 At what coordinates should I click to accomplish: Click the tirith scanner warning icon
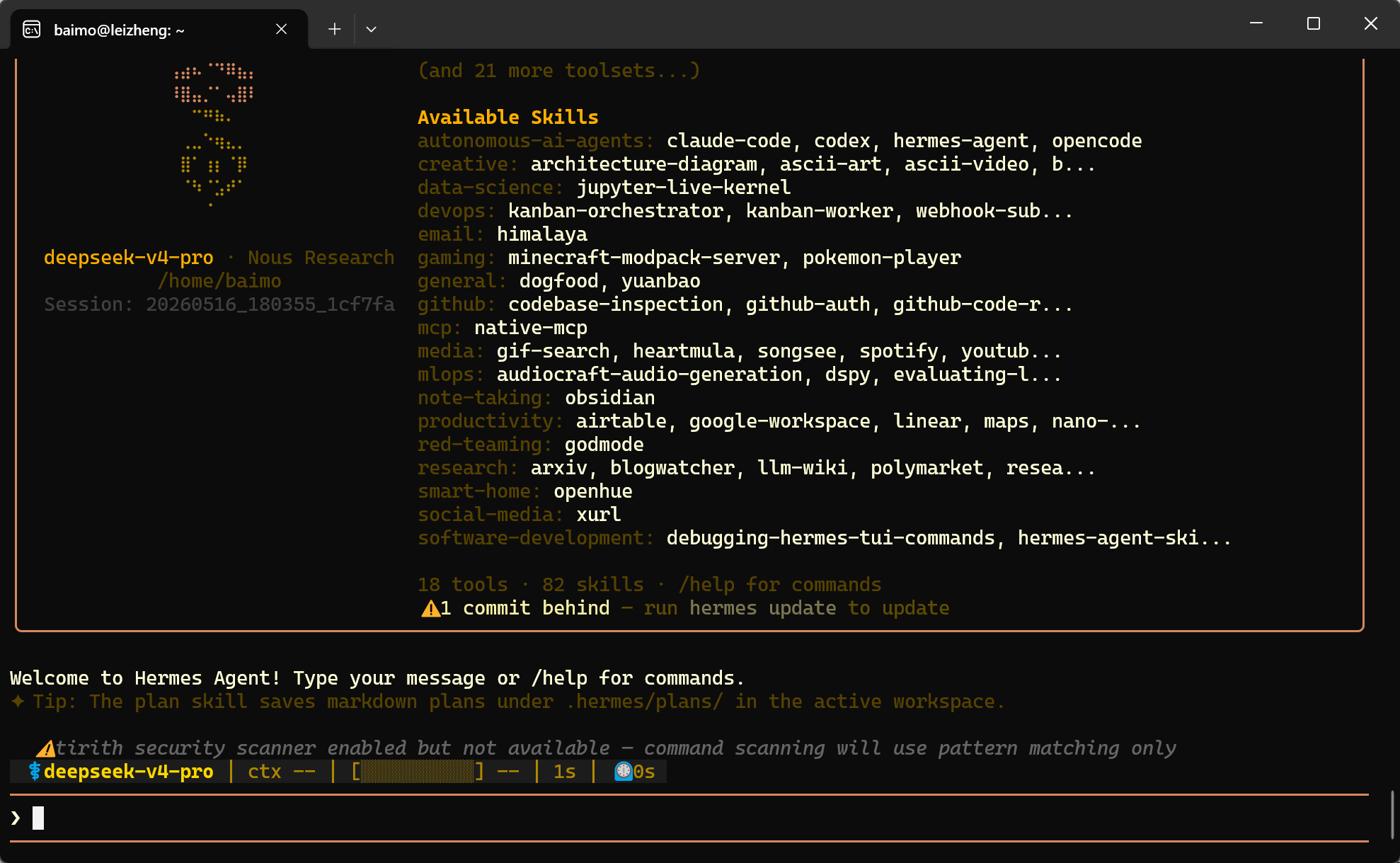46,748
